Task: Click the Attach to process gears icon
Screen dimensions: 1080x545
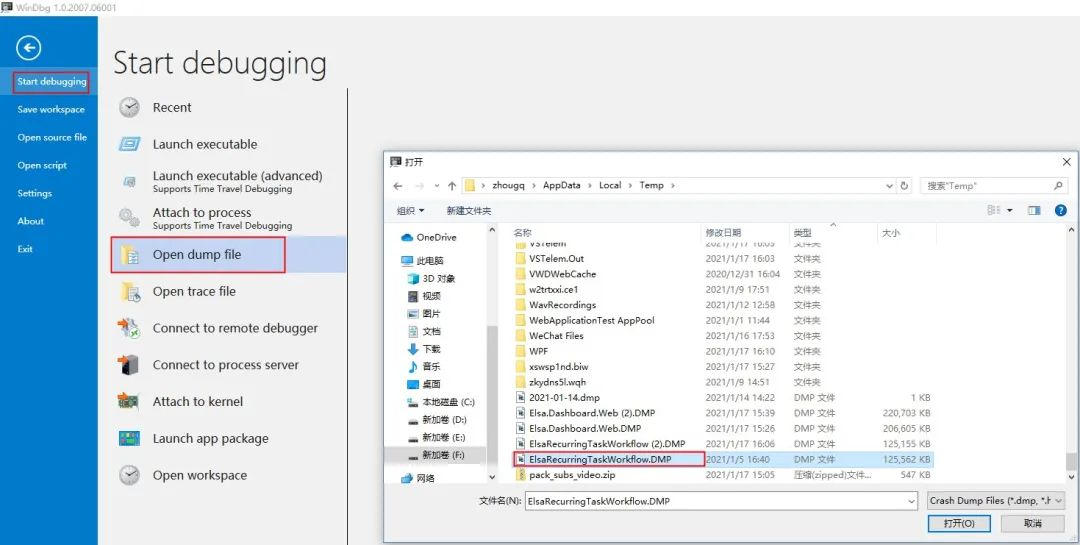Action: tap(129, 218)
